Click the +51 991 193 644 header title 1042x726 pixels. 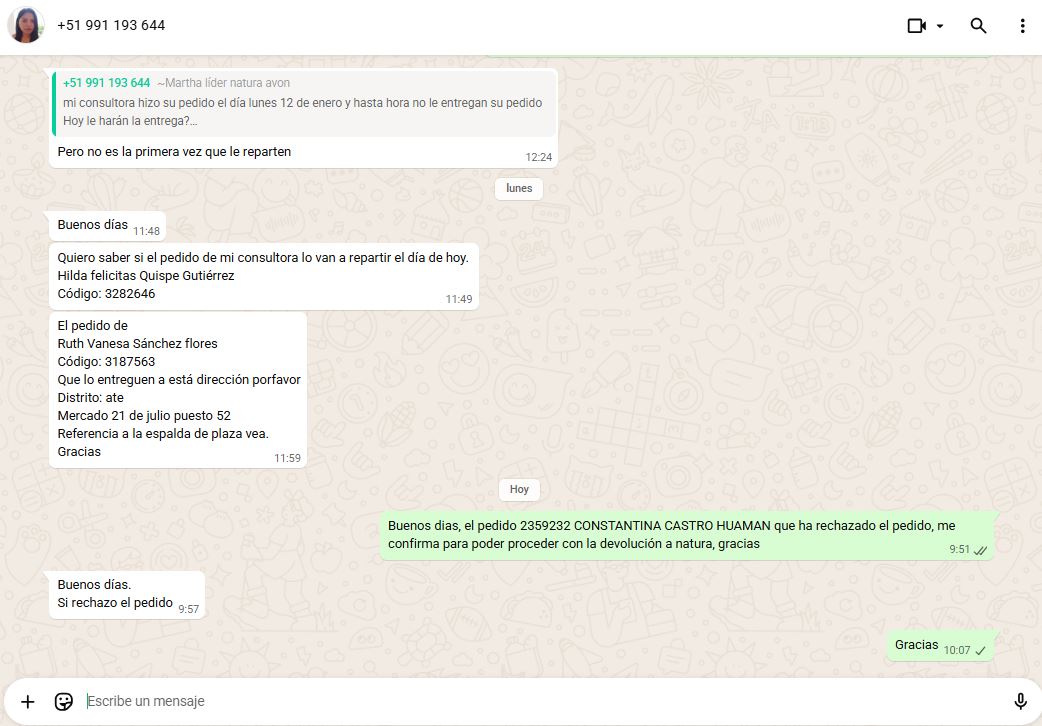[x=111, y=26]
